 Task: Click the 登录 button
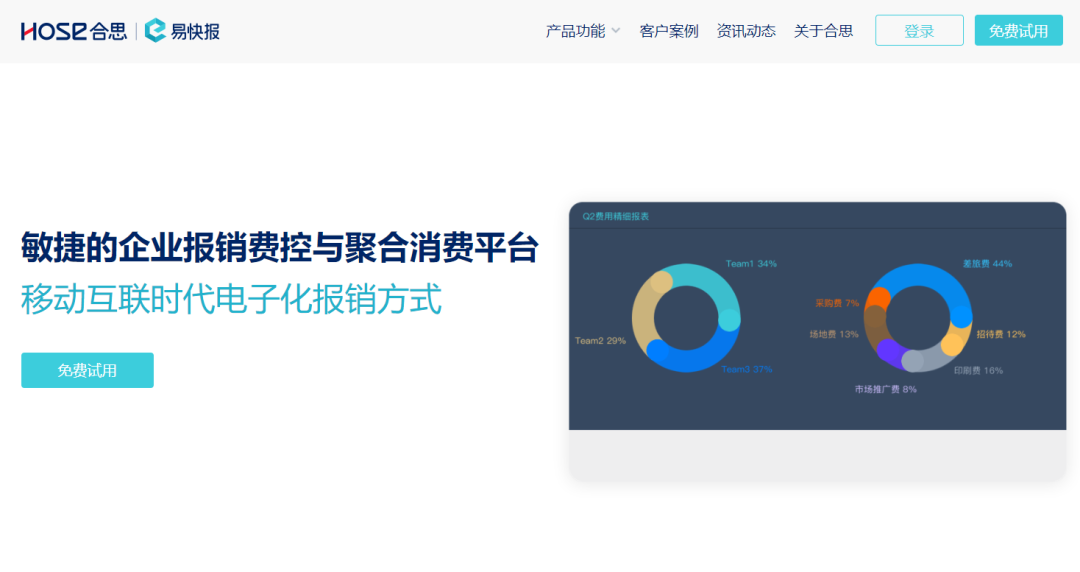click(x=919, y=30)
